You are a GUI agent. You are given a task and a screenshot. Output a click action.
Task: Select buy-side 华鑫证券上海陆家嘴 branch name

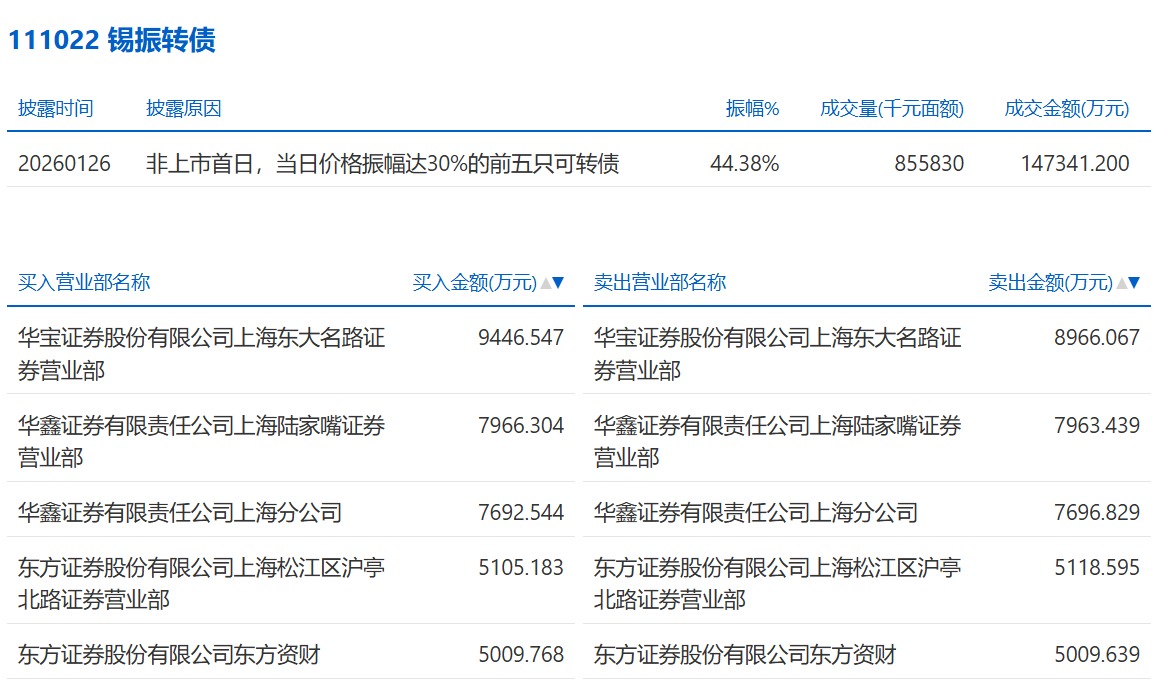click(202, 441)
